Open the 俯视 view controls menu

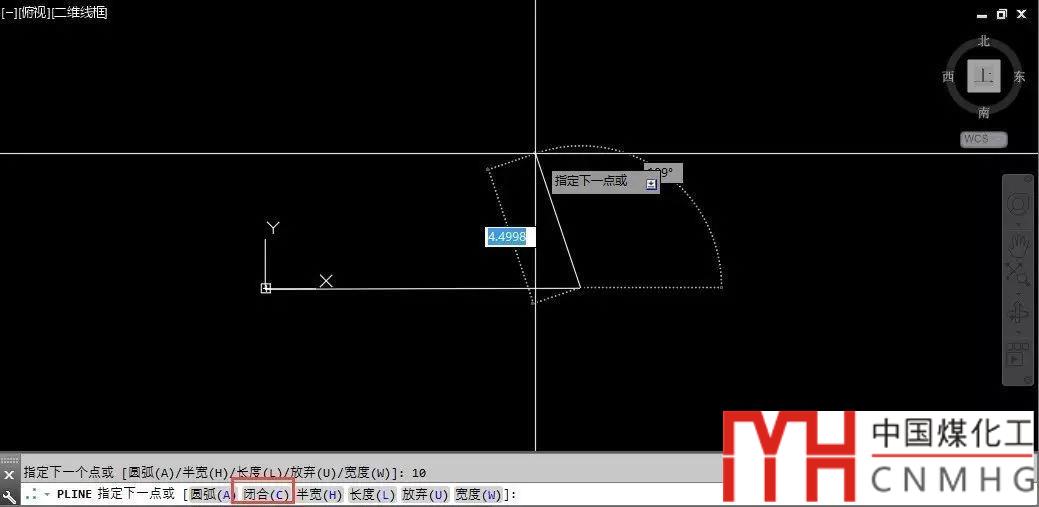tap(34, 13)
